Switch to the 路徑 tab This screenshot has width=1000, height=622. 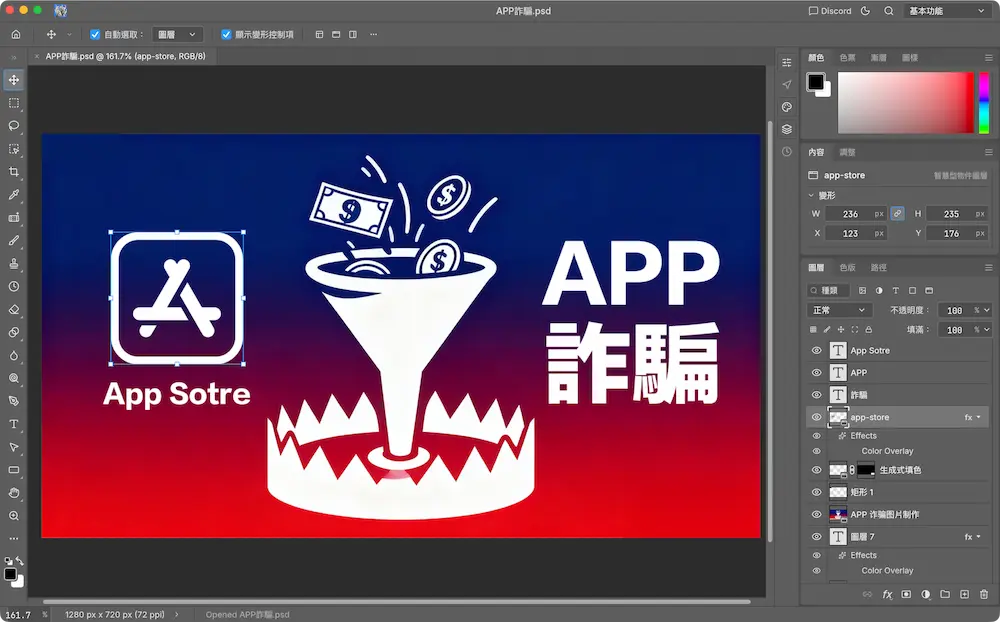(879, 267)
